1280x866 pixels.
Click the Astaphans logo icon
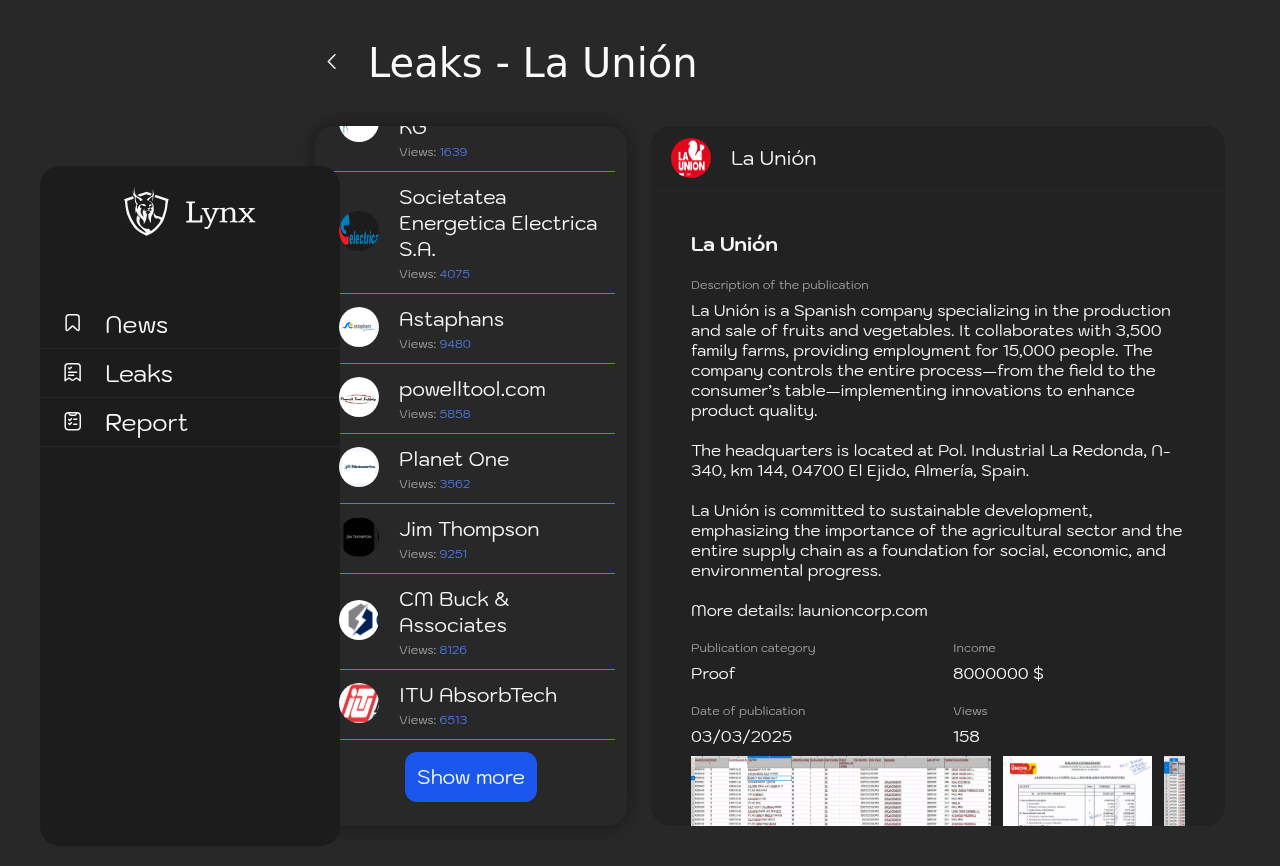pos(359,327)
